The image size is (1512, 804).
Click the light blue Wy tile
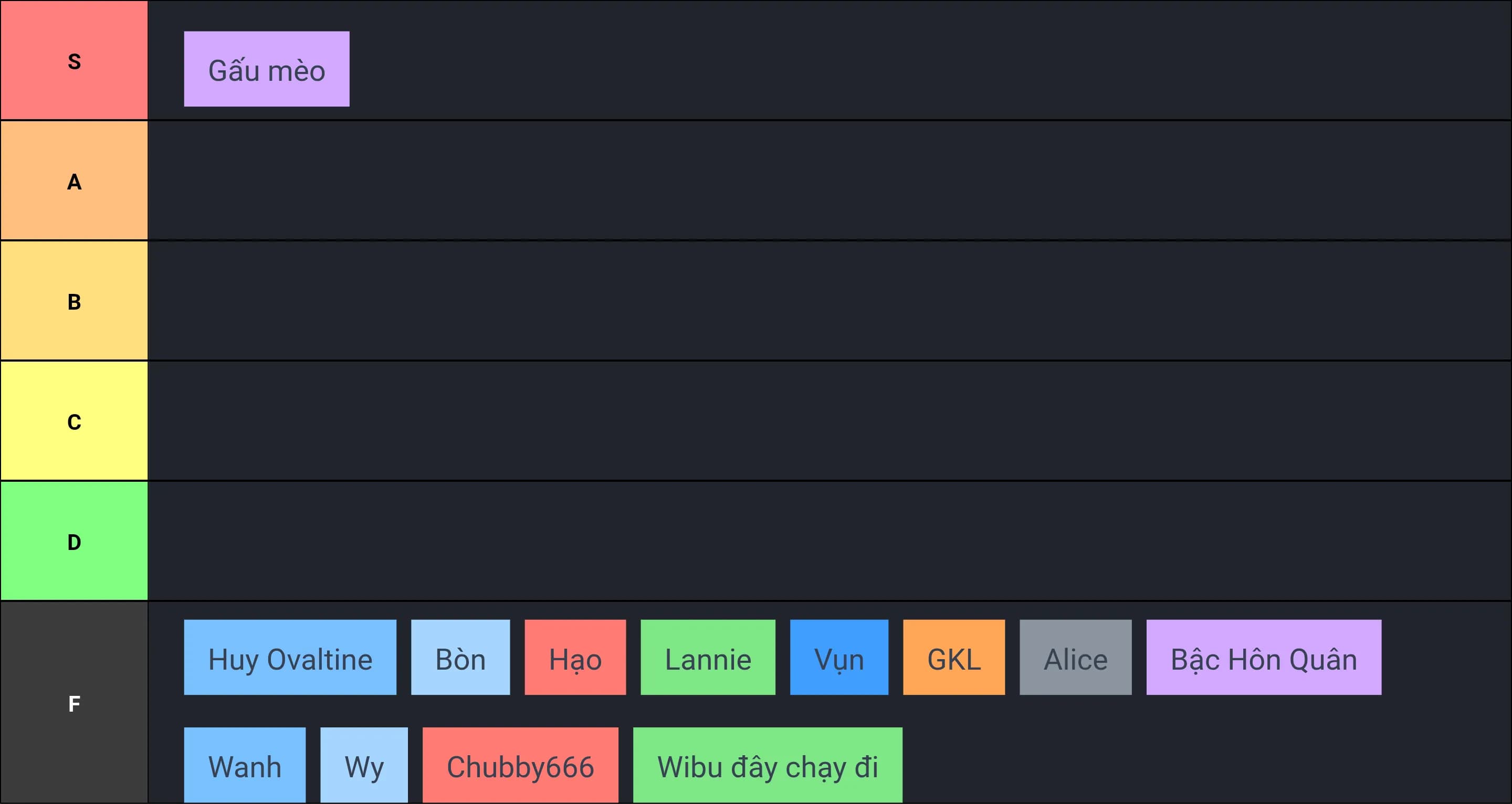364,765
